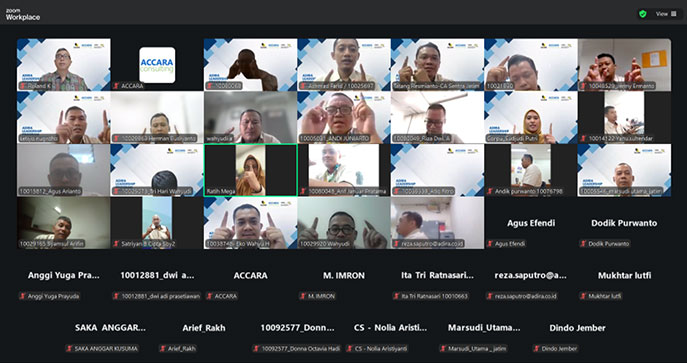Viewport: 687px width, 363px height.
Task: Click large 'CS - Nolia Aristi...' display name
Action: click(390, 328)
